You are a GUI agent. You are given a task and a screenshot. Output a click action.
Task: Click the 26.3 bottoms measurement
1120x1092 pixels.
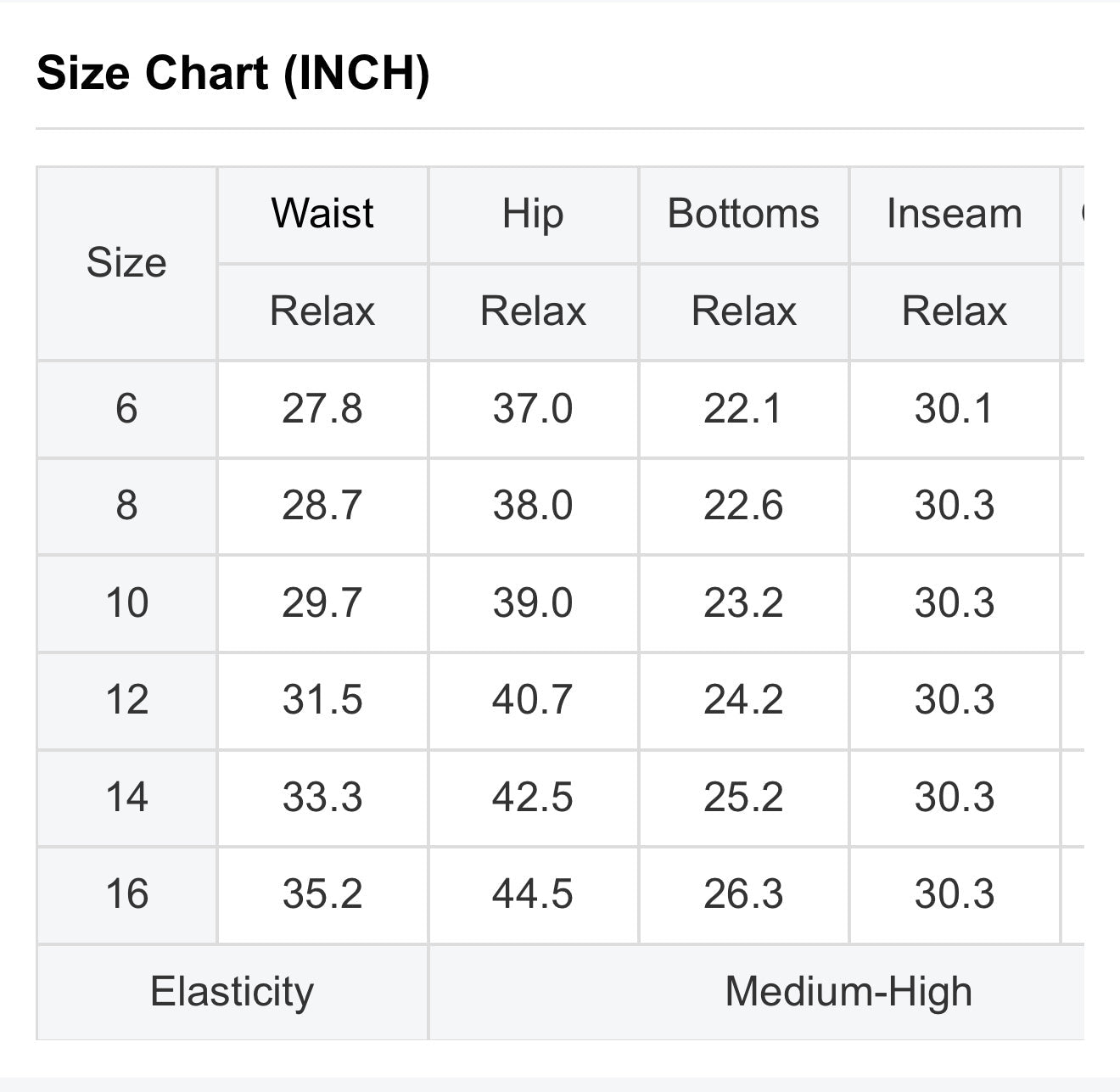coord(743,894)
